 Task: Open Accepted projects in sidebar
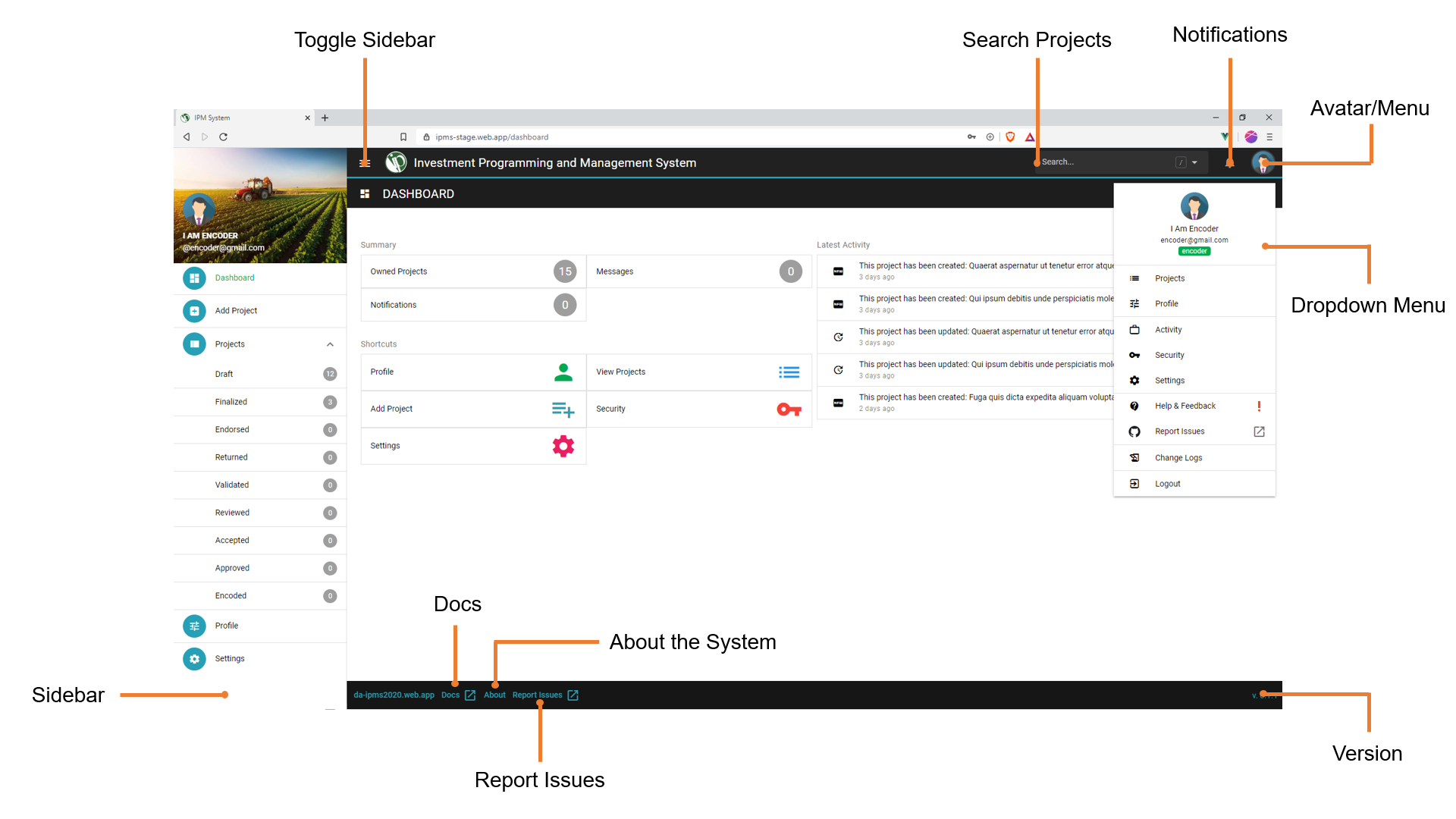260,540
